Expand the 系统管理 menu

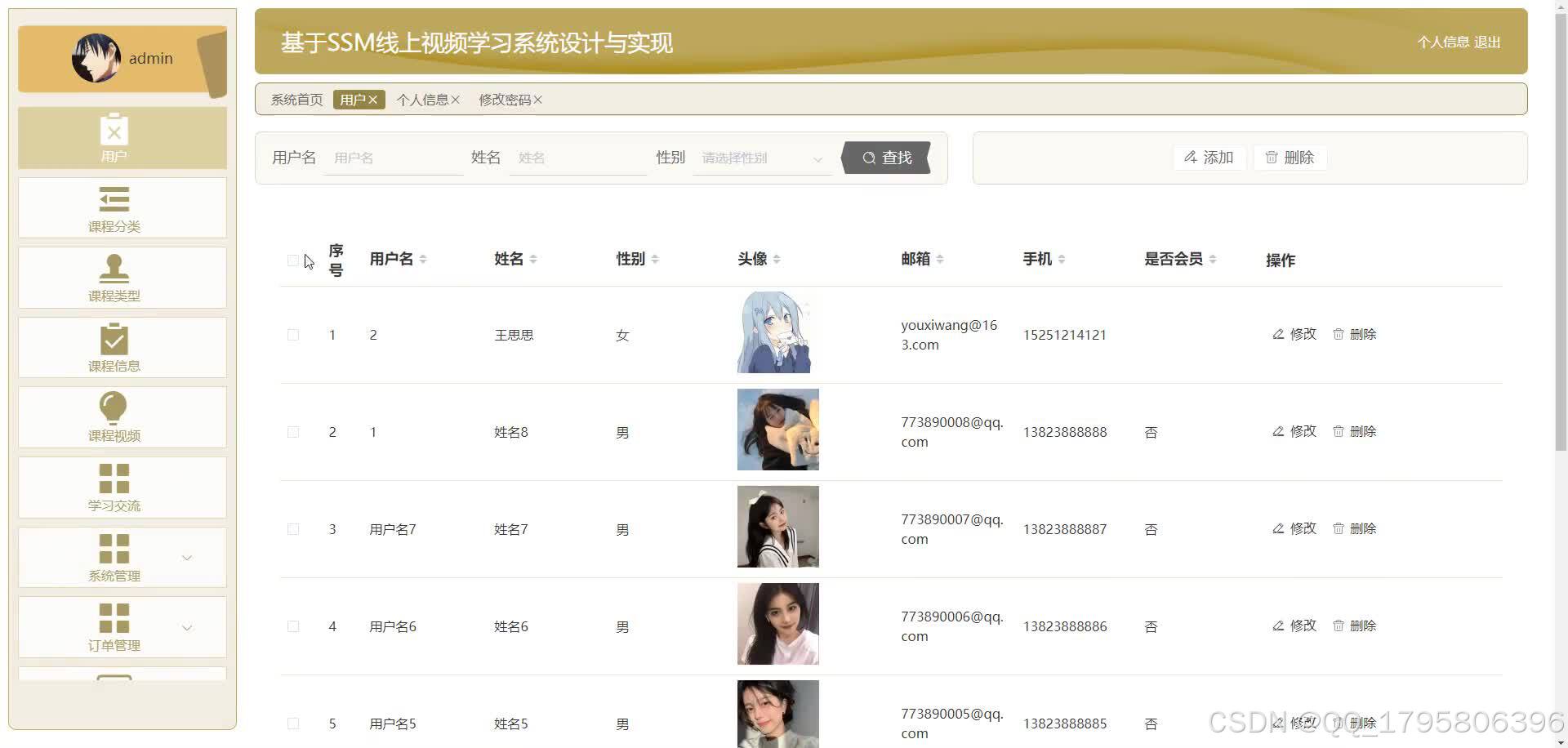(114, 558)
